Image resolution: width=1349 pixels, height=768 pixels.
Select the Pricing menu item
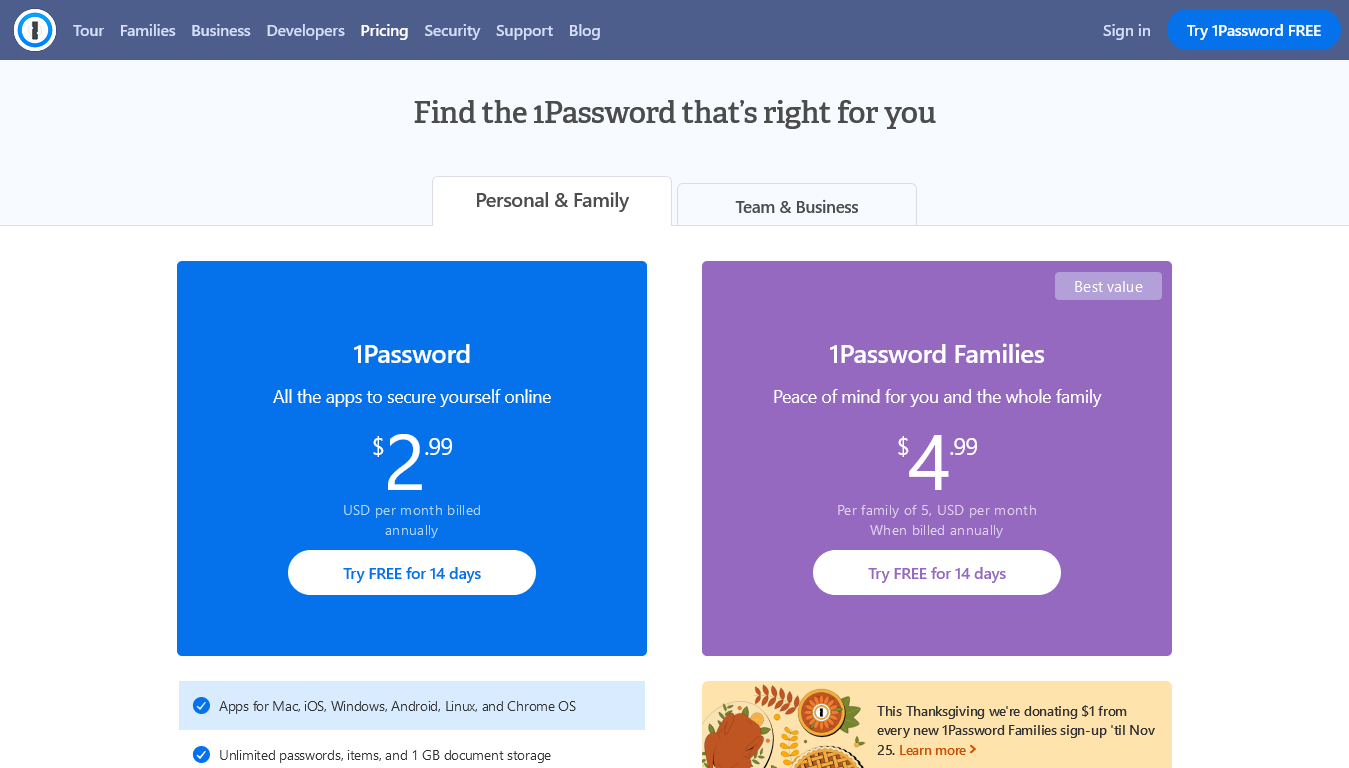click(384, 30)
